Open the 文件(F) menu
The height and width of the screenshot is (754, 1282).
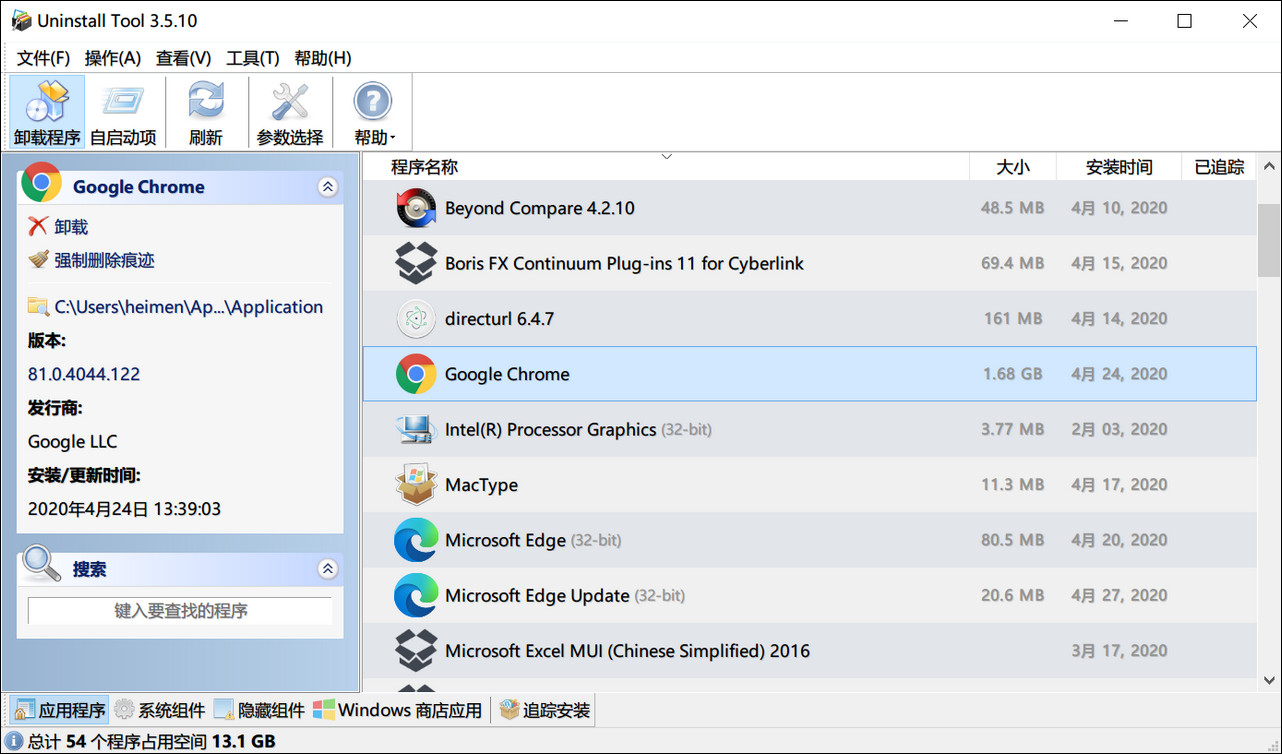pos(44,58)
